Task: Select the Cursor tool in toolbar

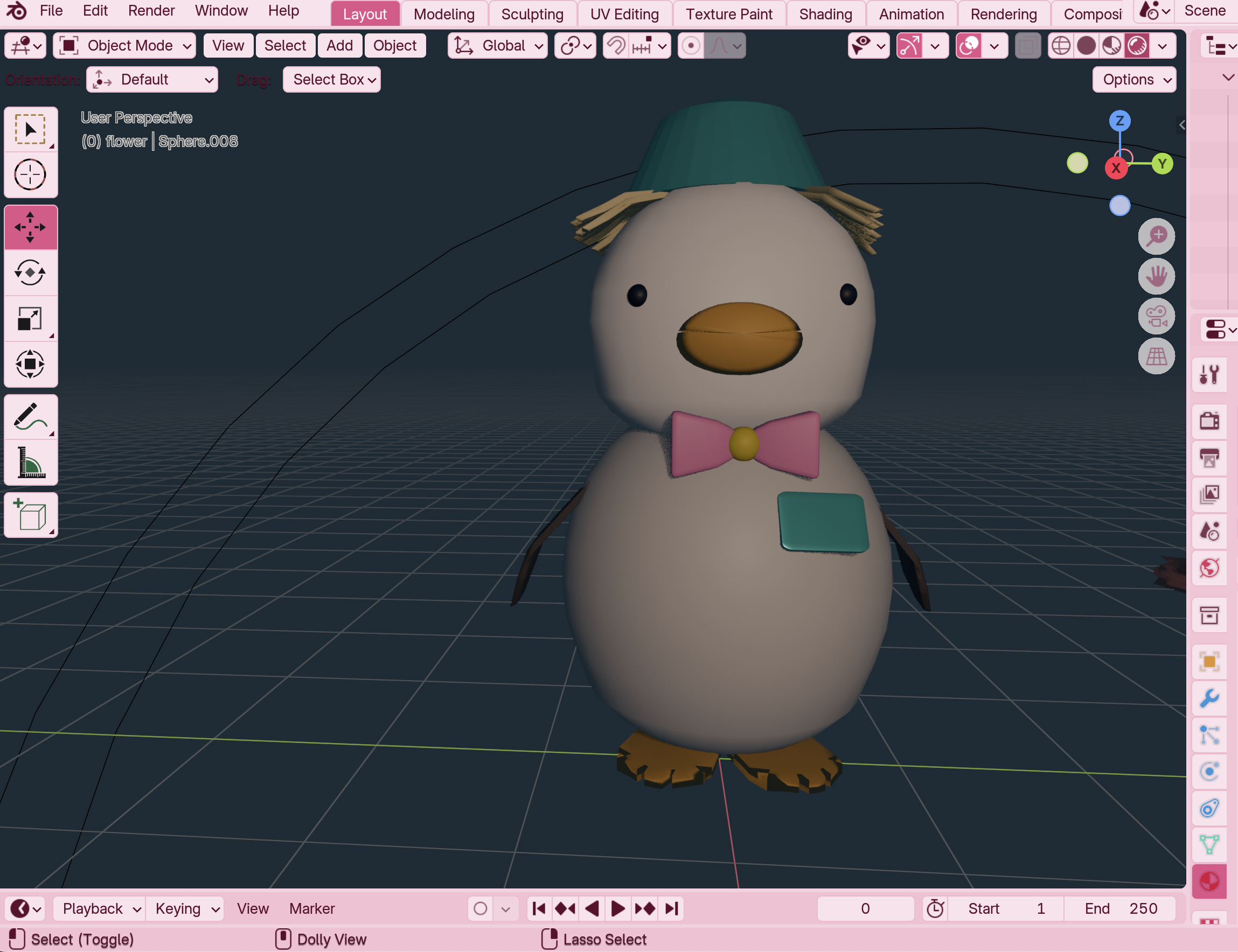Action: coord(30,174)
